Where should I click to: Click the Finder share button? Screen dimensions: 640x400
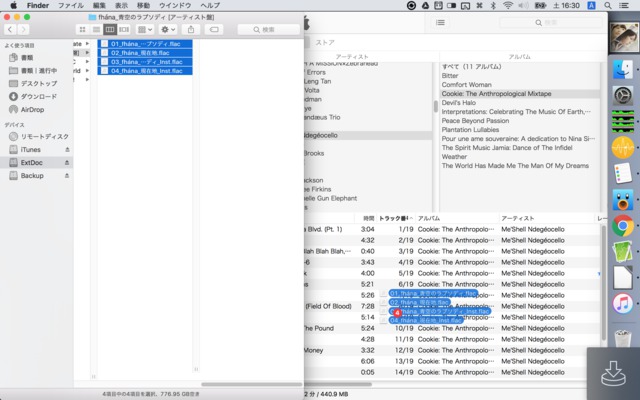[x=190, y=30]
